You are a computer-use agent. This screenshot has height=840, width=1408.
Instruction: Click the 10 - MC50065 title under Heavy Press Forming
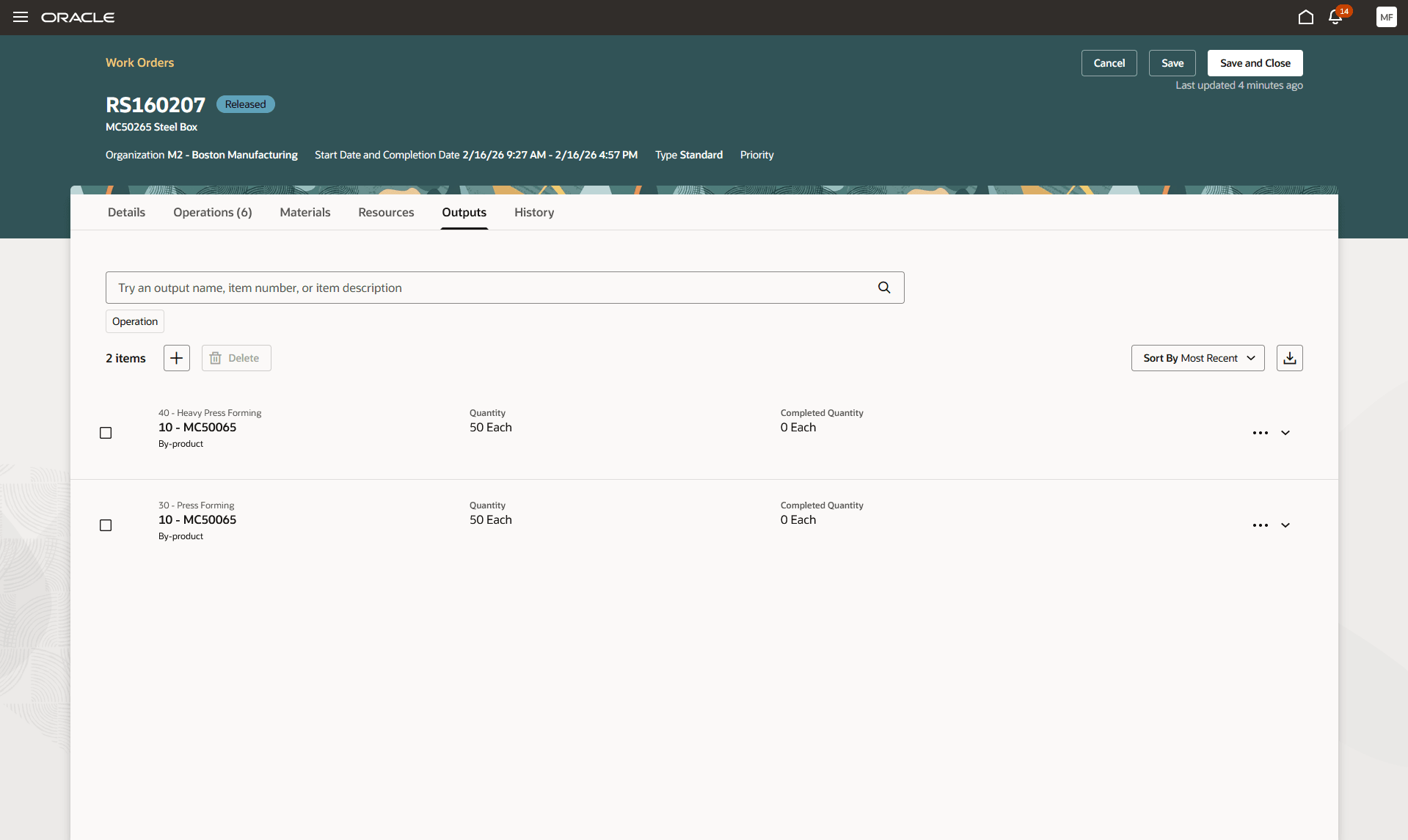coord(197,427)
